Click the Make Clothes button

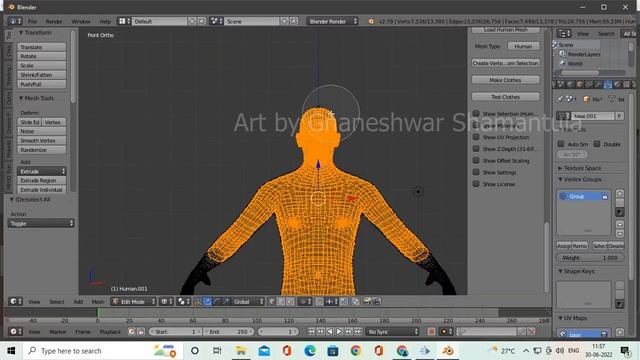tap(505, 80)
